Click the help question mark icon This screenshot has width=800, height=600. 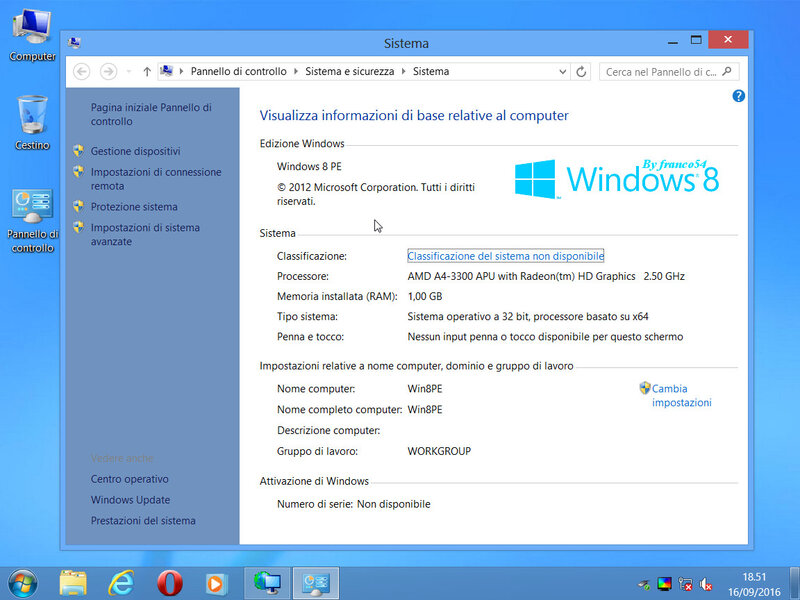coord(738,96)
